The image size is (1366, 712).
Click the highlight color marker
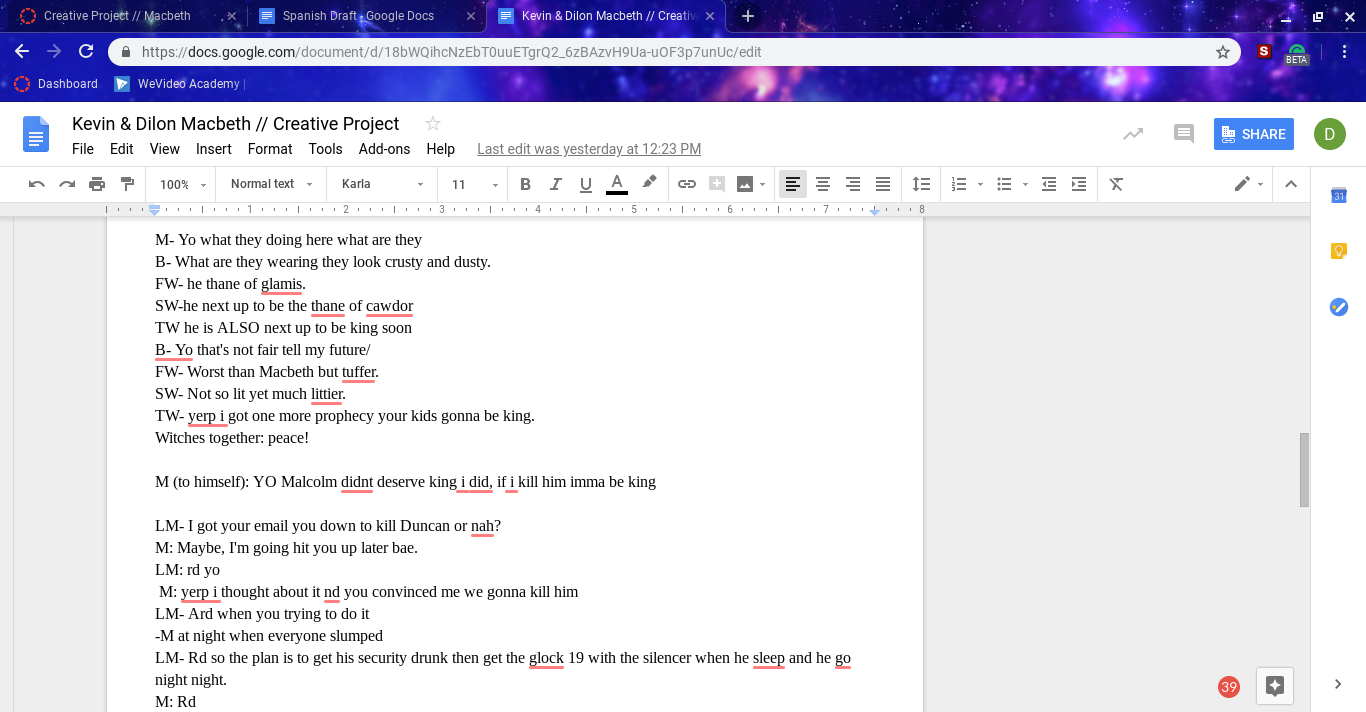click(x=649, y=183)
